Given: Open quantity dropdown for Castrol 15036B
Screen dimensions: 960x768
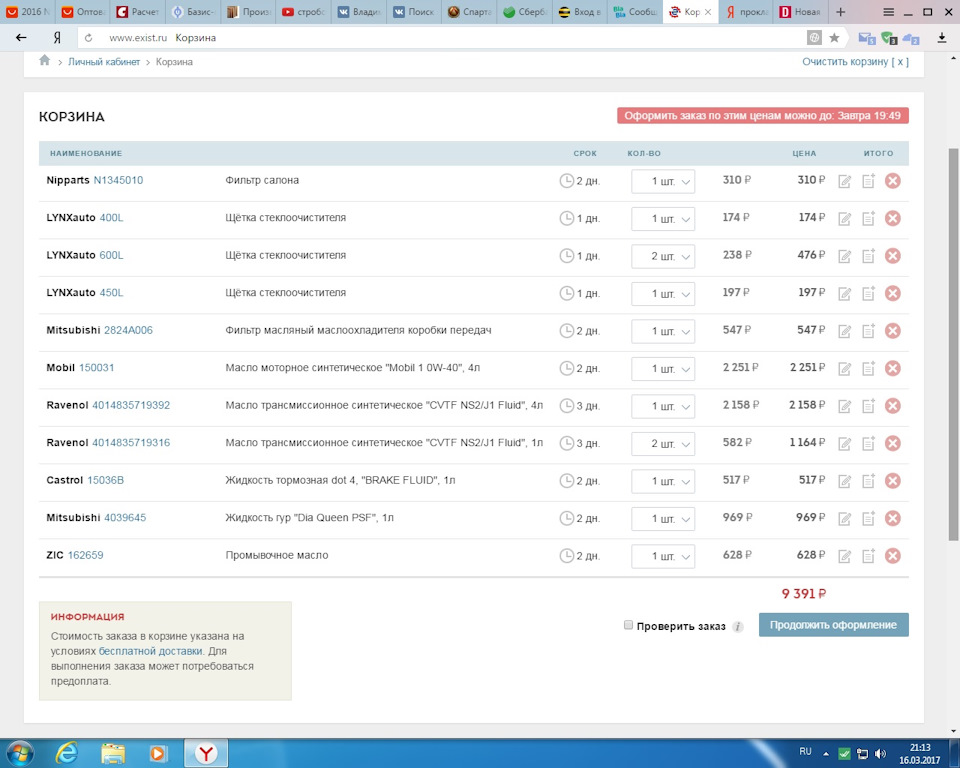Looking at the screenshot, I should pyautogui.click(x=663, y=481).
